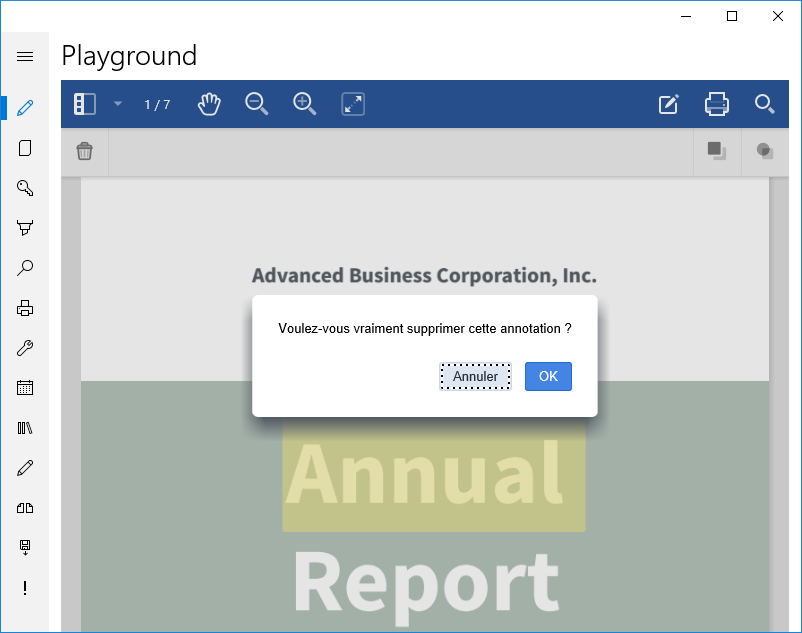Confirm deletion with the OK button
The width and height of the screenshot is (802, 633).
coord(548,376)
